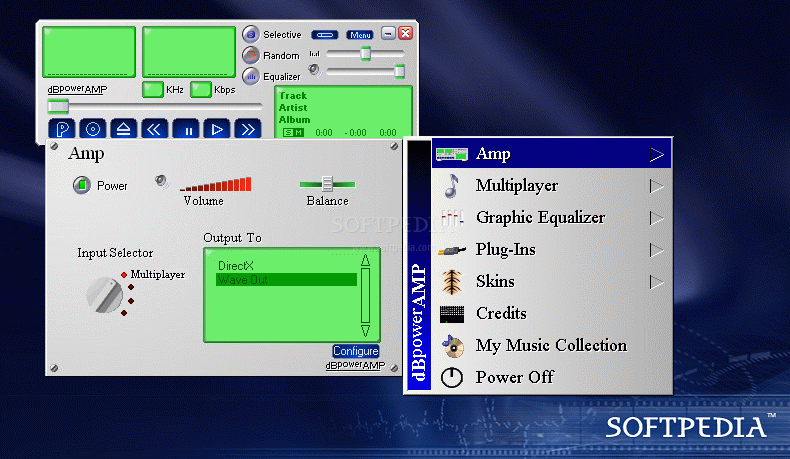The width and height of the screenshot is (790, 459).
Task: Pause playback
Action: (186, 129)
